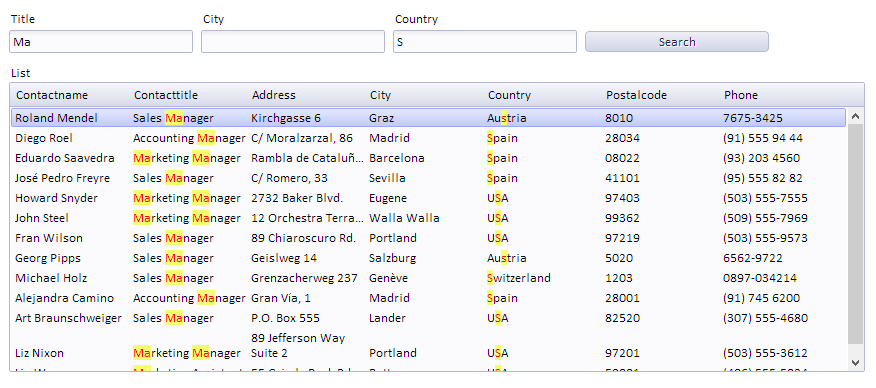This screenshot has width=876, height=388.
Task: Select the José Pedro Freyre row
Action: point(428,178)
